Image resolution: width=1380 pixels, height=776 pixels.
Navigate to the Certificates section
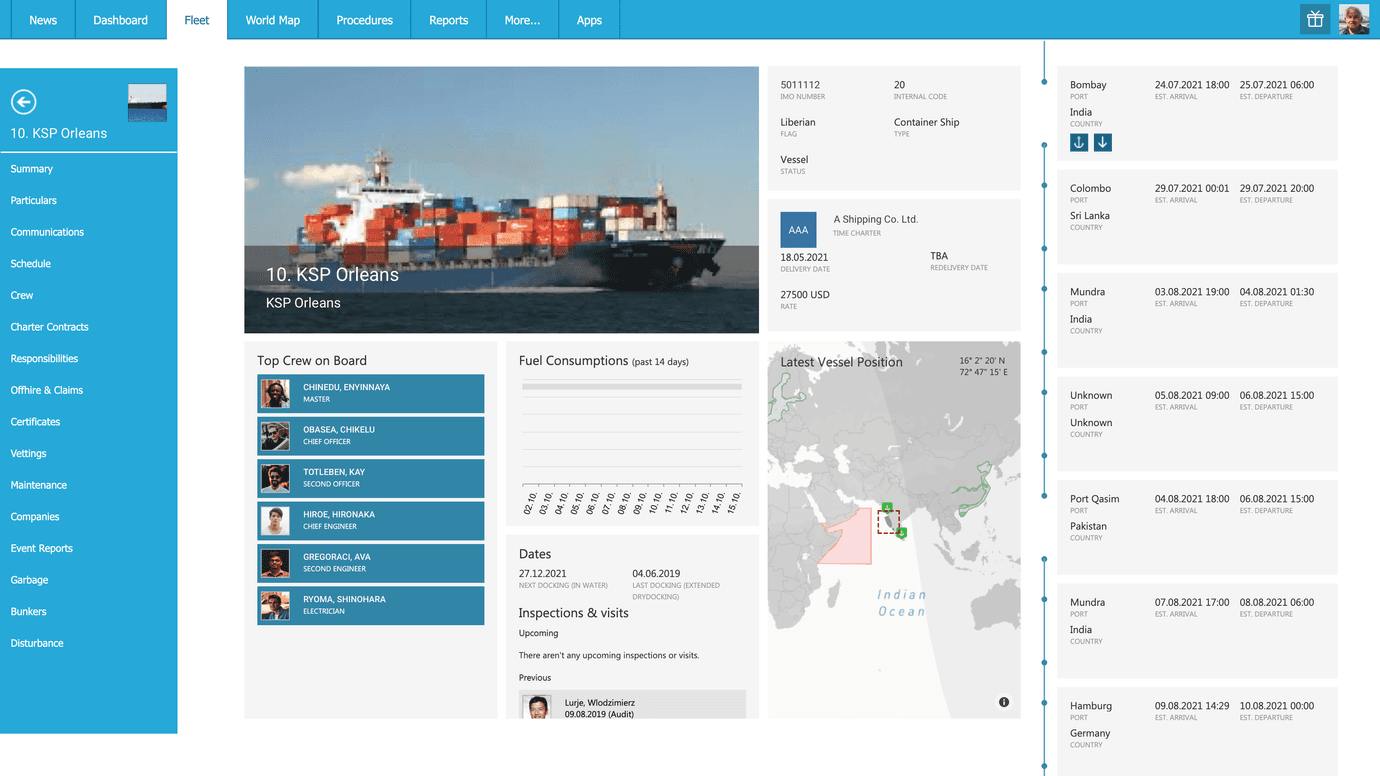coord(37,421)
